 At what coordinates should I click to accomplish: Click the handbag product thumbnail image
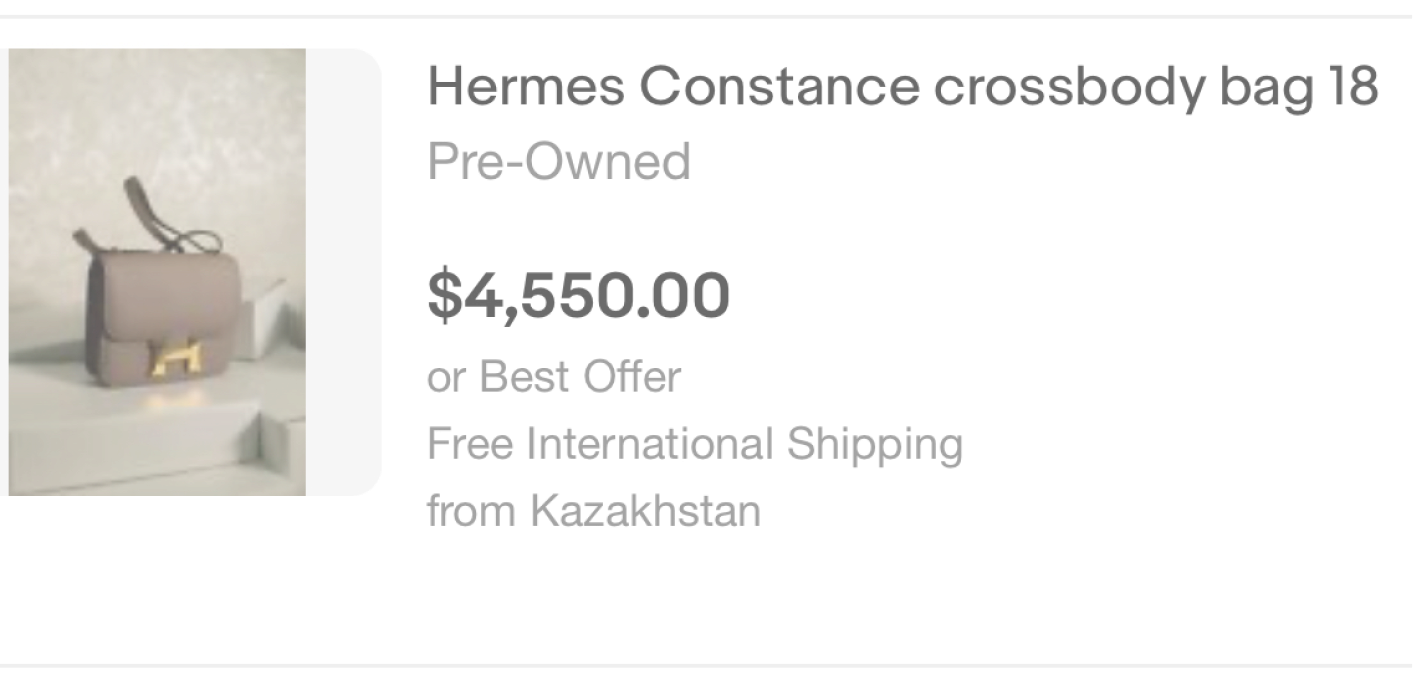pos(157,271)
